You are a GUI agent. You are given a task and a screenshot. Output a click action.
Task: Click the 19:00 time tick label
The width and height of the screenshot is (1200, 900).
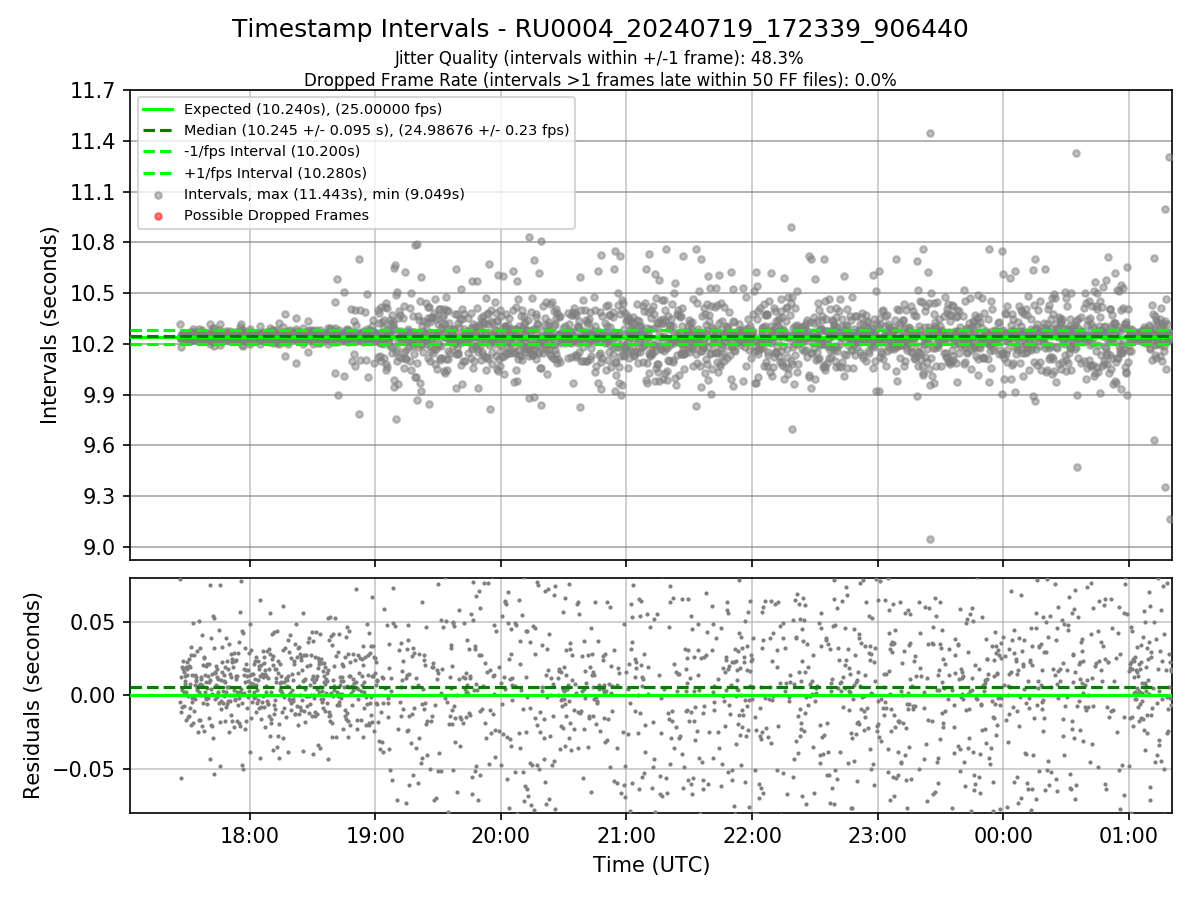375,835
